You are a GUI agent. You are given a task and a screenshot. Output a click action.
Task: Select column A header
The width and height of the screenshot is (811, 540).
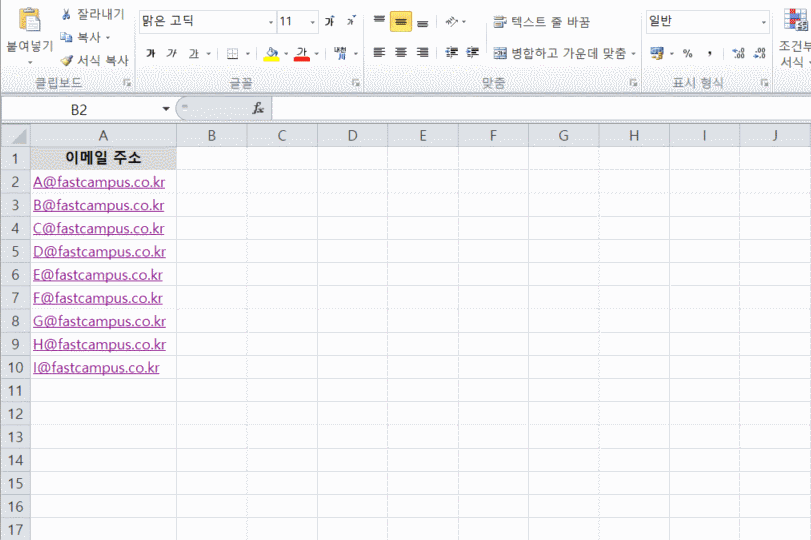point(103,136)
